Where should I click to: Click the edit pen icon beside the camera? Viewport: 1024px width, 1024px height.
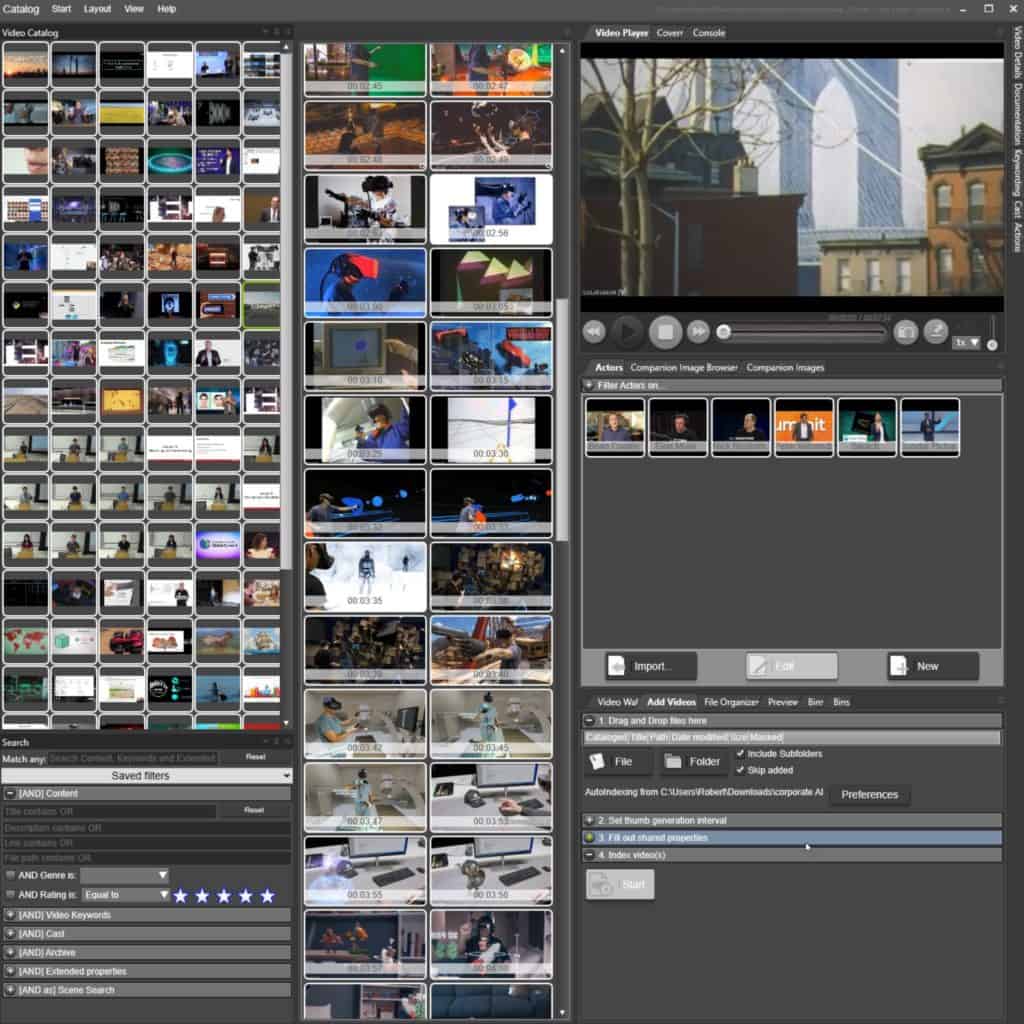[x=938, y=332]
